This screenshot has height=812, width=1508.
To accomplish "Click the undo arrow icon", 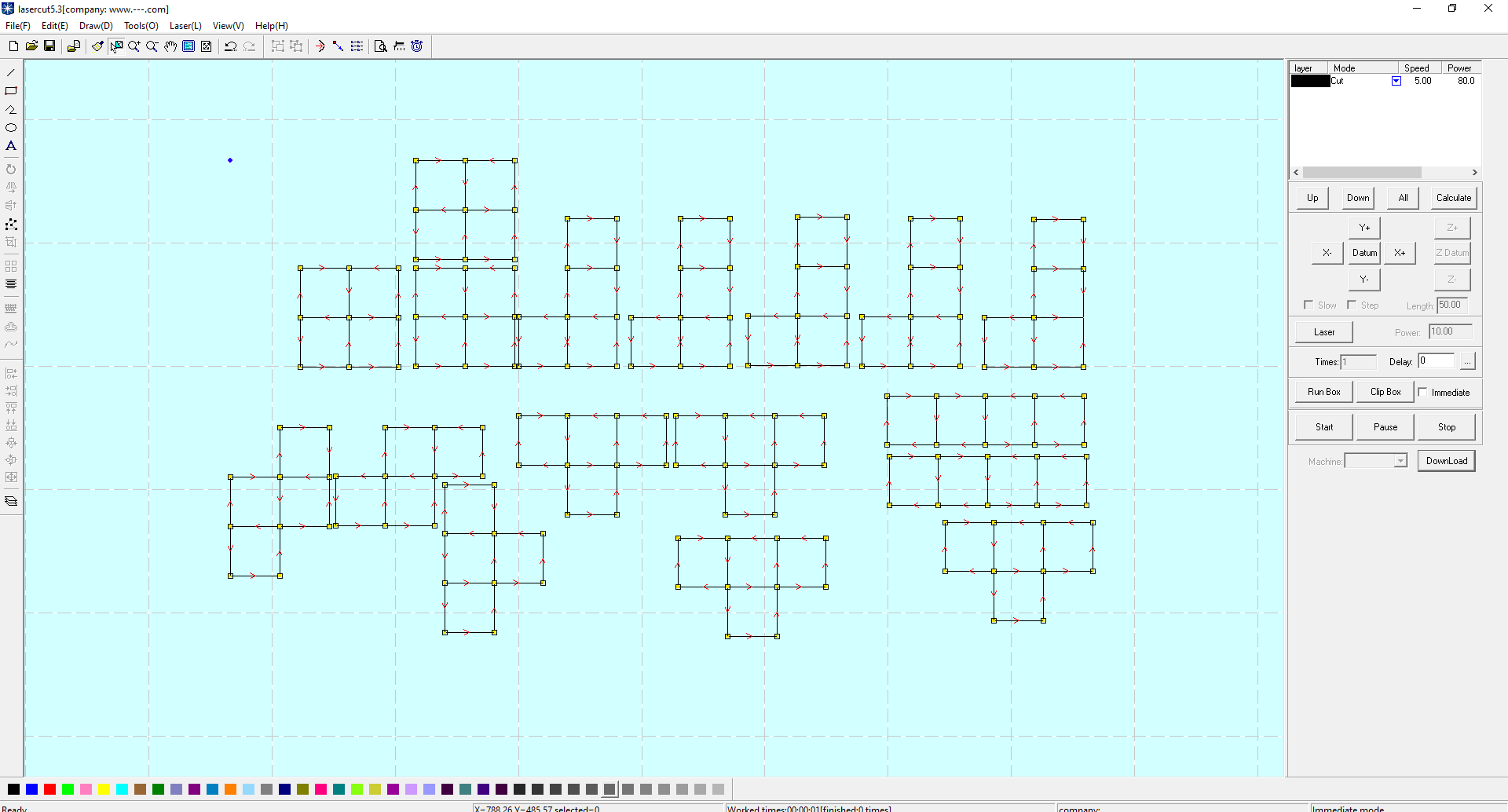I will 231,46.
